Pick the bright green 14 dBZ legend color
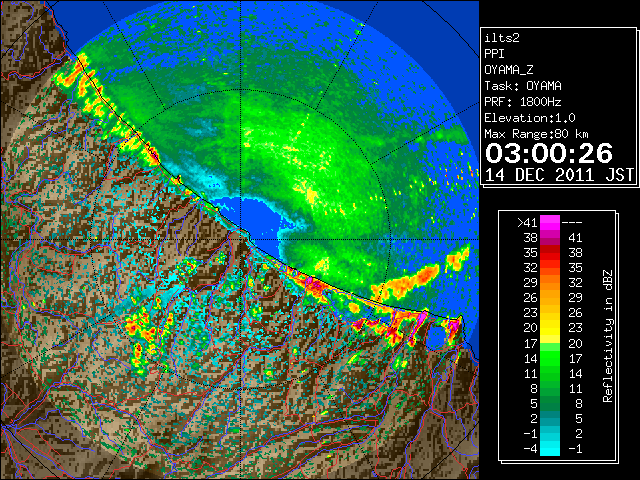640x480 pixels. 550,358
